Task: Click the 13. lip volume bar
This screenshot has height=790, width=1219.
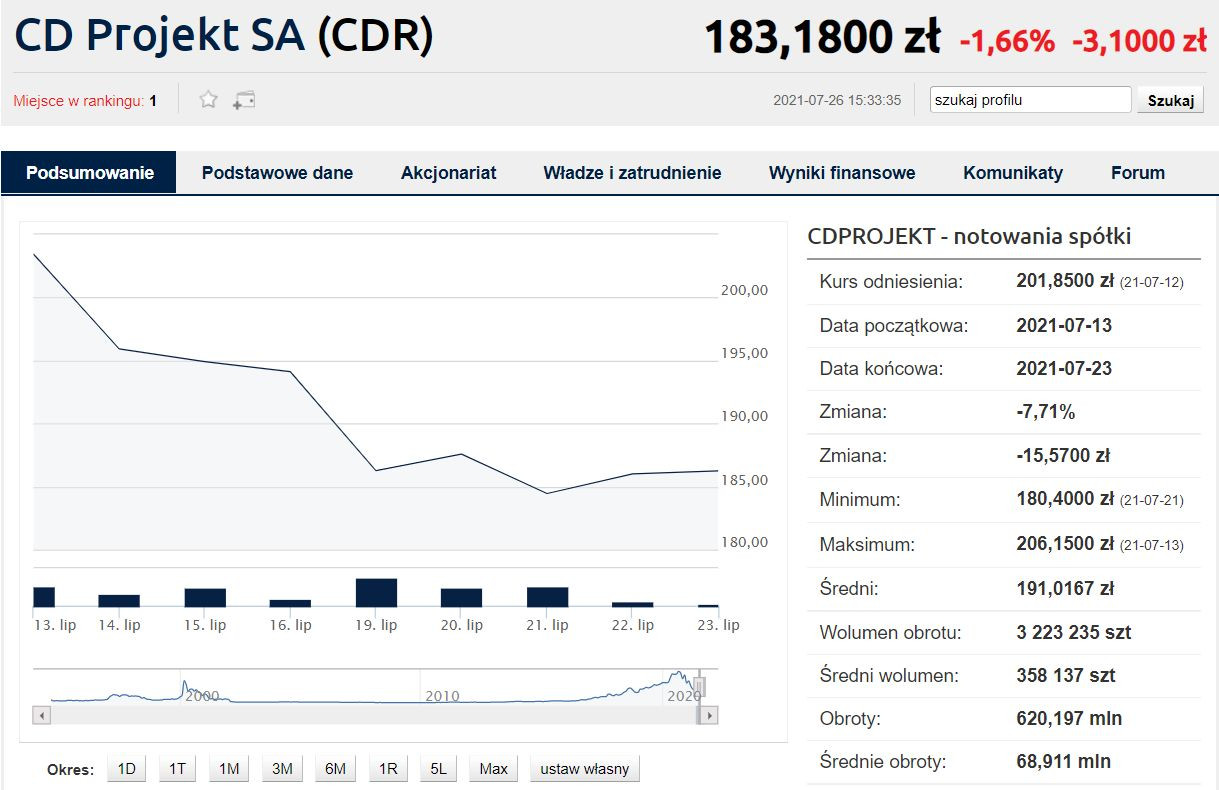Action: 44,597
